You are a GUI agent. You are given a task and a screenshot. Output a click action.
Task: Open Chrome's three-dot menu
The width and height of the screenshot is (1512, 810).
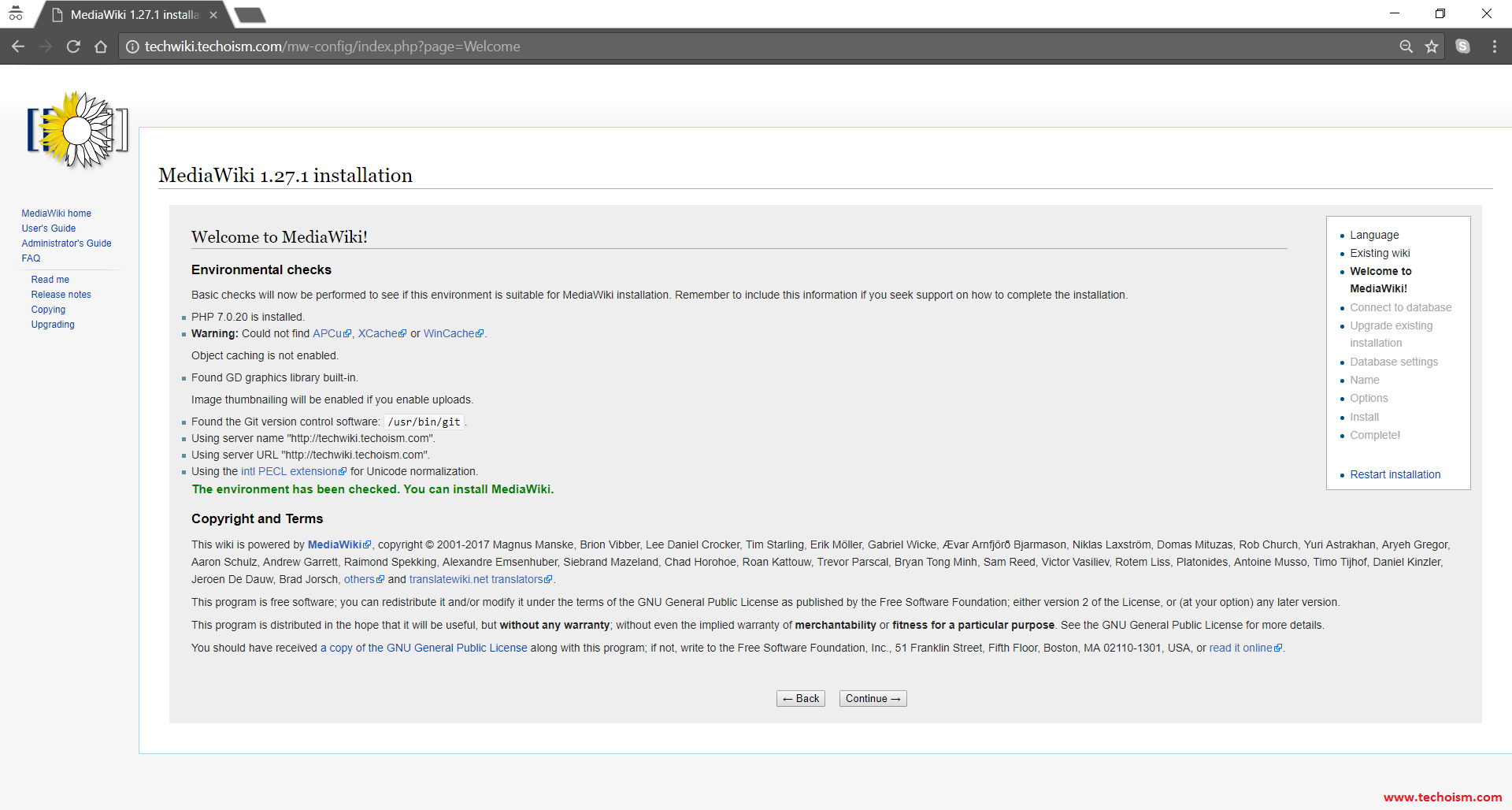pos(1494,46)
